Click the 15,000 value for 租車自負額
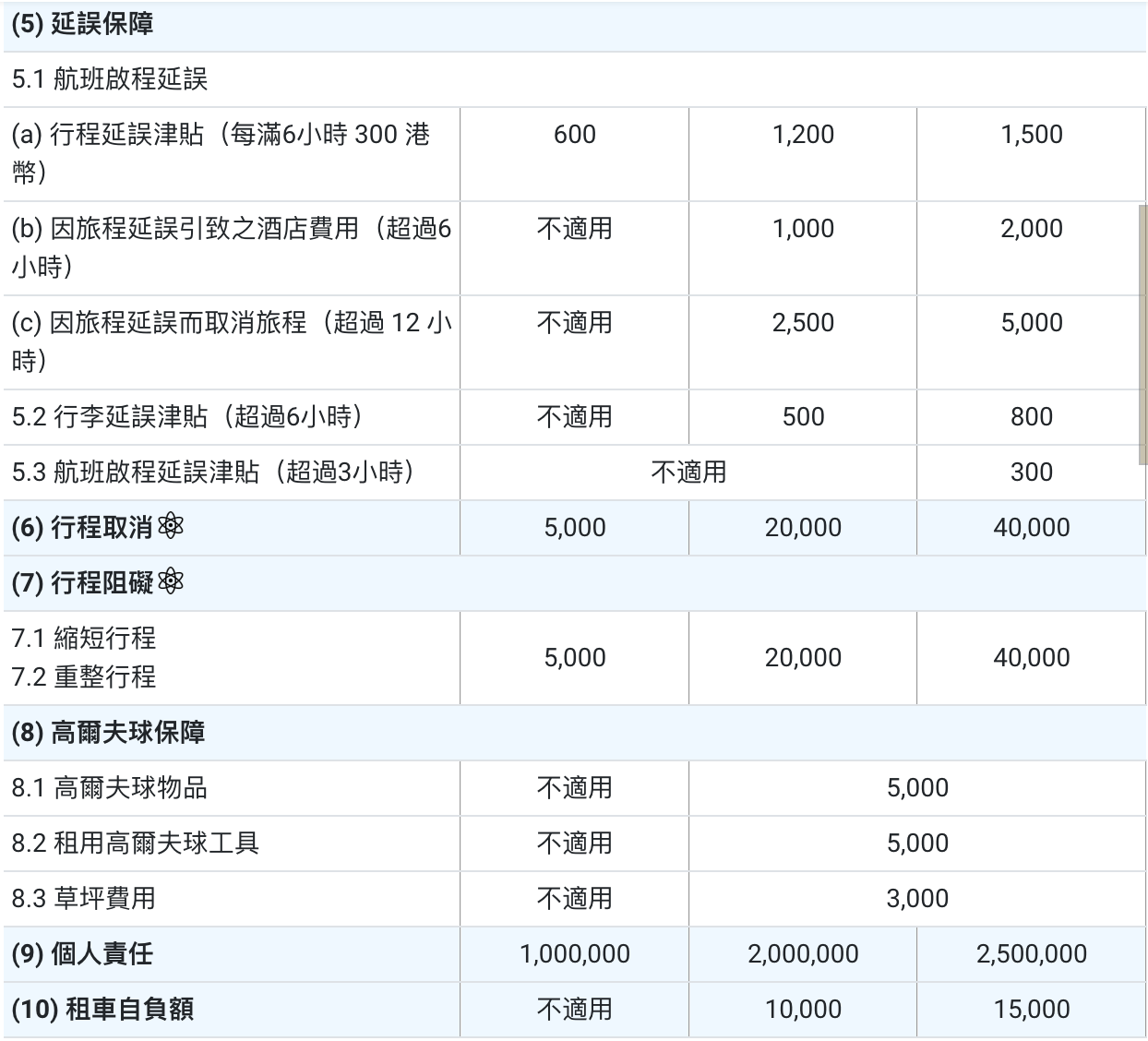This screenshot has height=1041, width=1148. pos(1032,1010)
